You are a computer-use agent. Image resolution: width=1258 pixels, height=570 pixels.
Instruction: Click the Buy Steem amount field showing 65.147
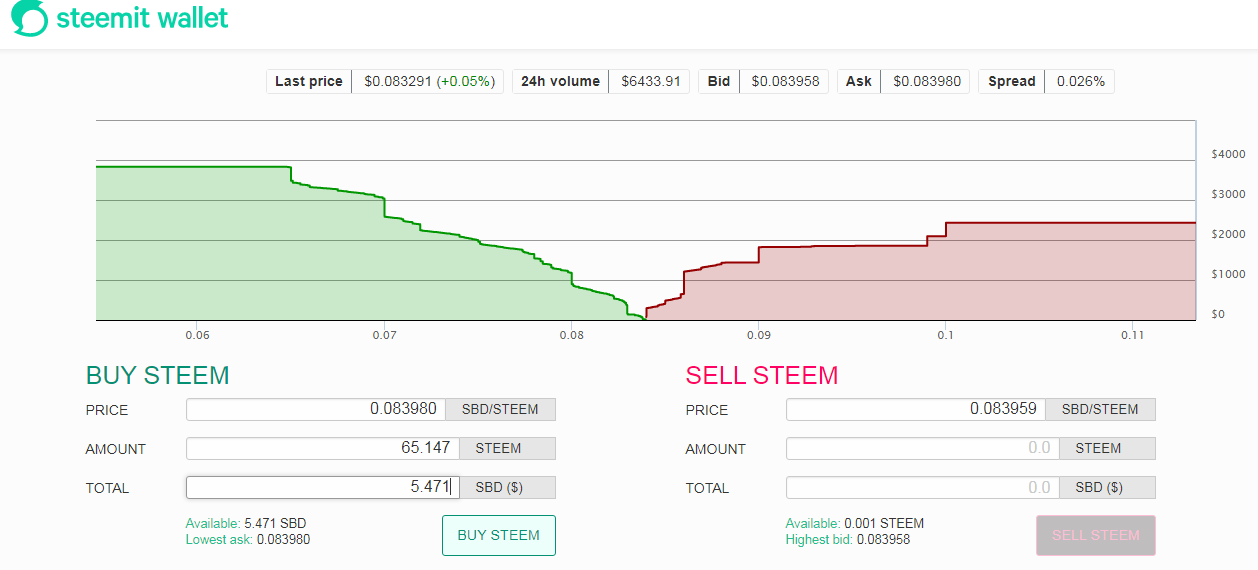click(322, 448)
